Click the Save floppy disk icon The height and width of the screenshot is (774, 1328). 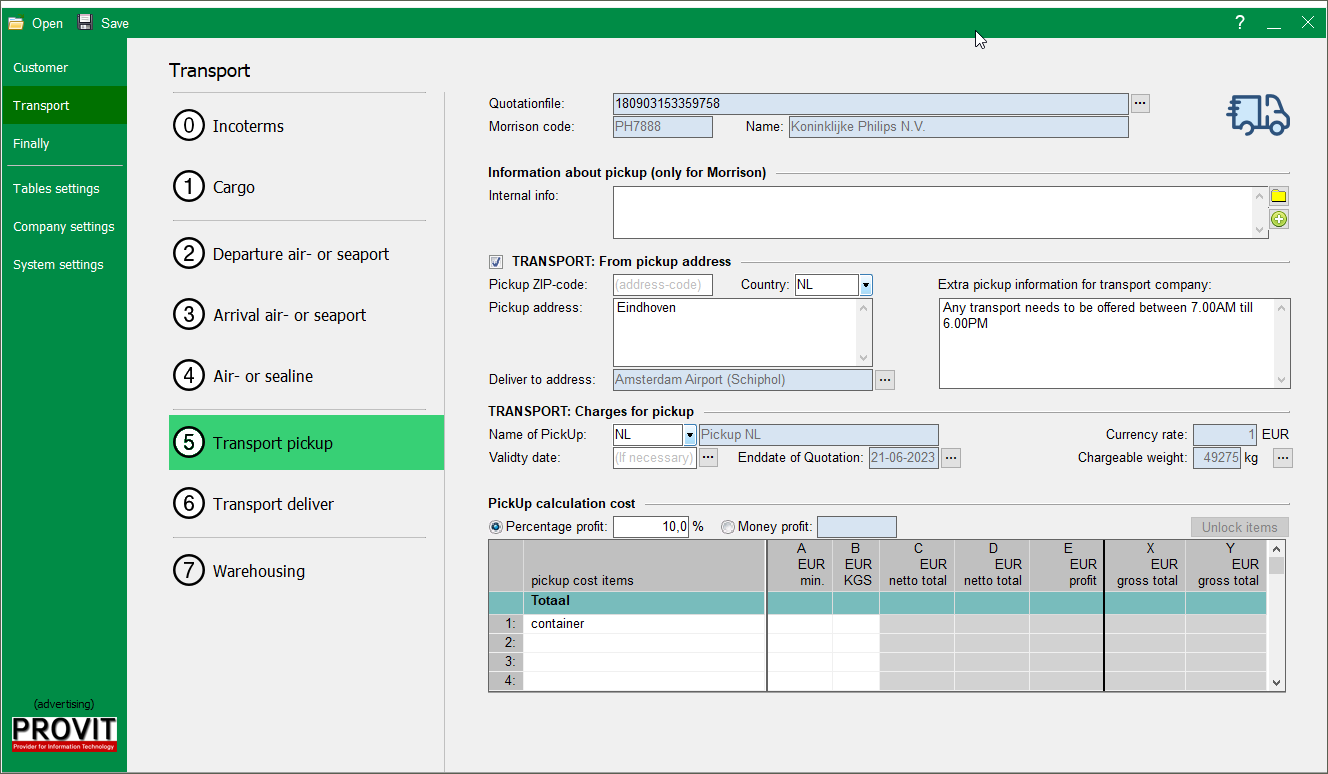coord(85,23)
